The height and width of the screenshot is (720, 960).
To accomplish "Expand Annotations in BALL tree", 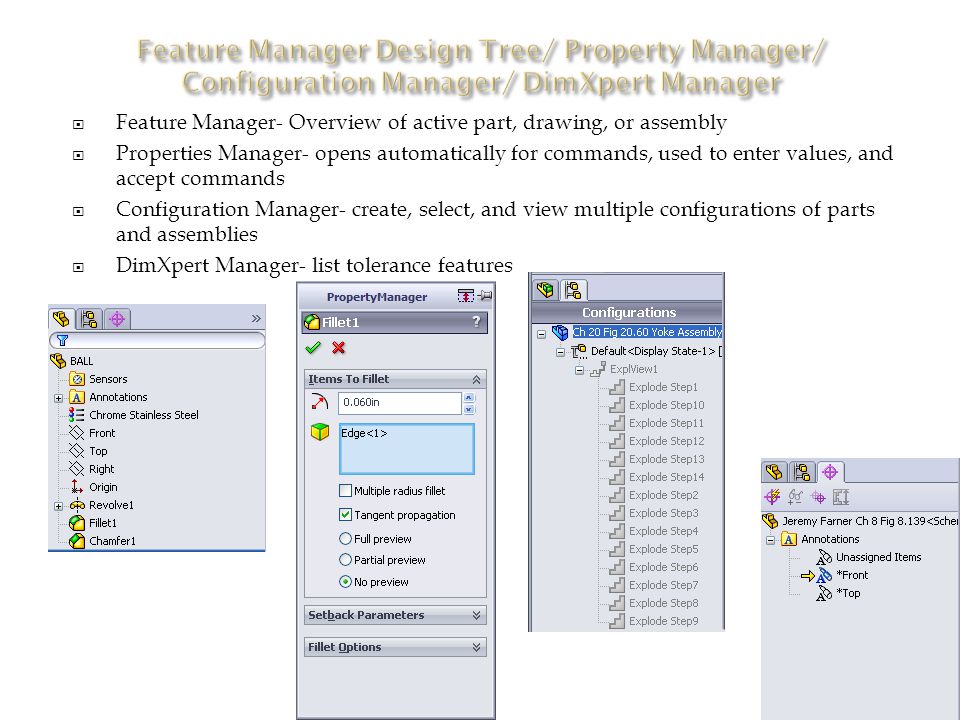I will click(58, 398).
